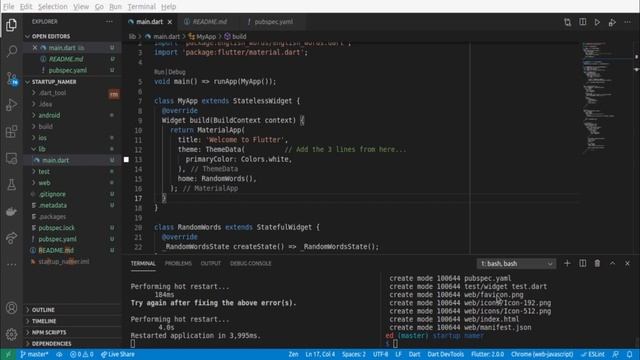
Task: Open the Live Share activity icon
Action: [11, 238]
